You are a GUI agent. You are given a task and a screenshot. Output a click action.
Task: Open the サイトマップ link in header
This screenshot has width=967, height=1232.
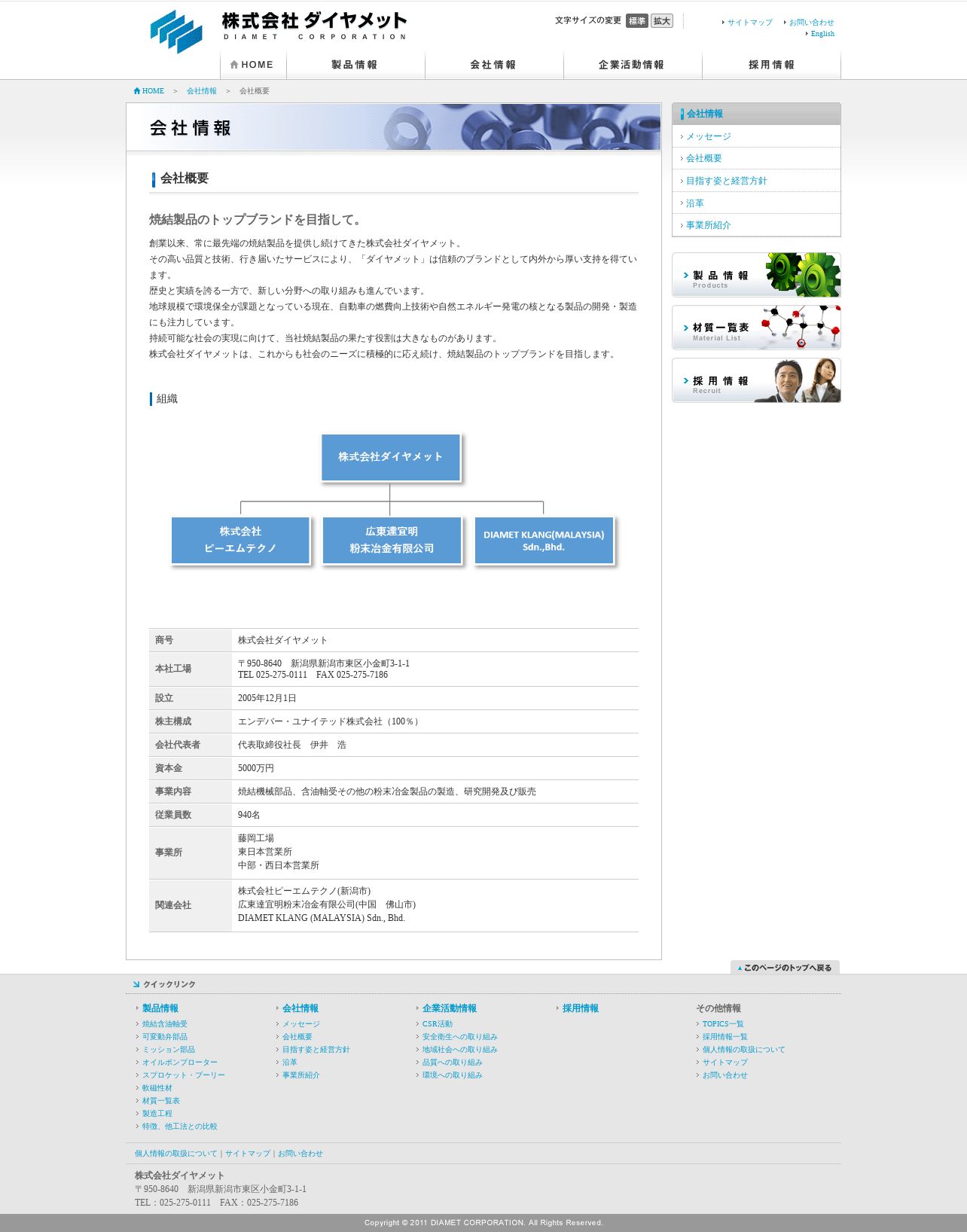click(x=749, y=23)
